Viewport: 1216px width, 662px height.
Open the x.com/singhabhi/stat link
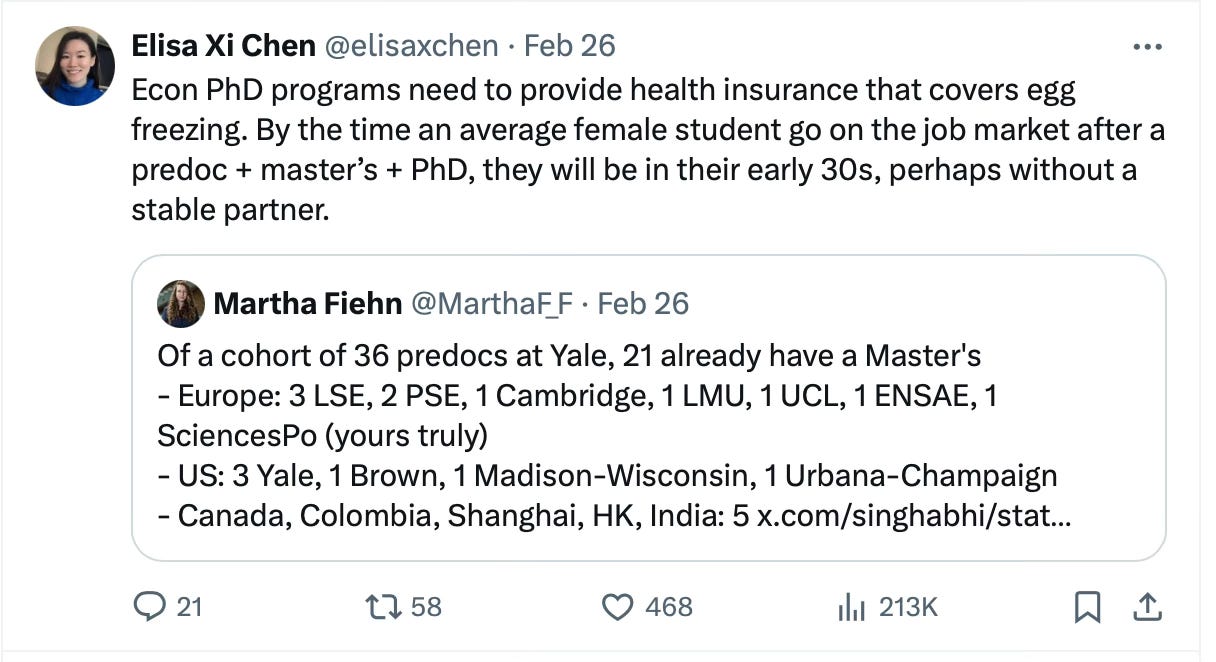tap(912, 516)
